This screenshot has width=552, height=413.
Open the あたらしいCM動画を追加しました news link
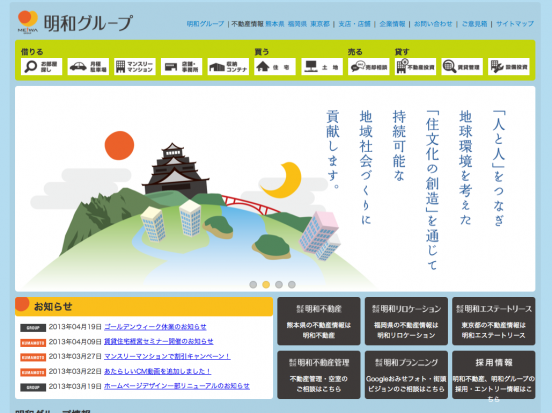[x=158, y=371]
